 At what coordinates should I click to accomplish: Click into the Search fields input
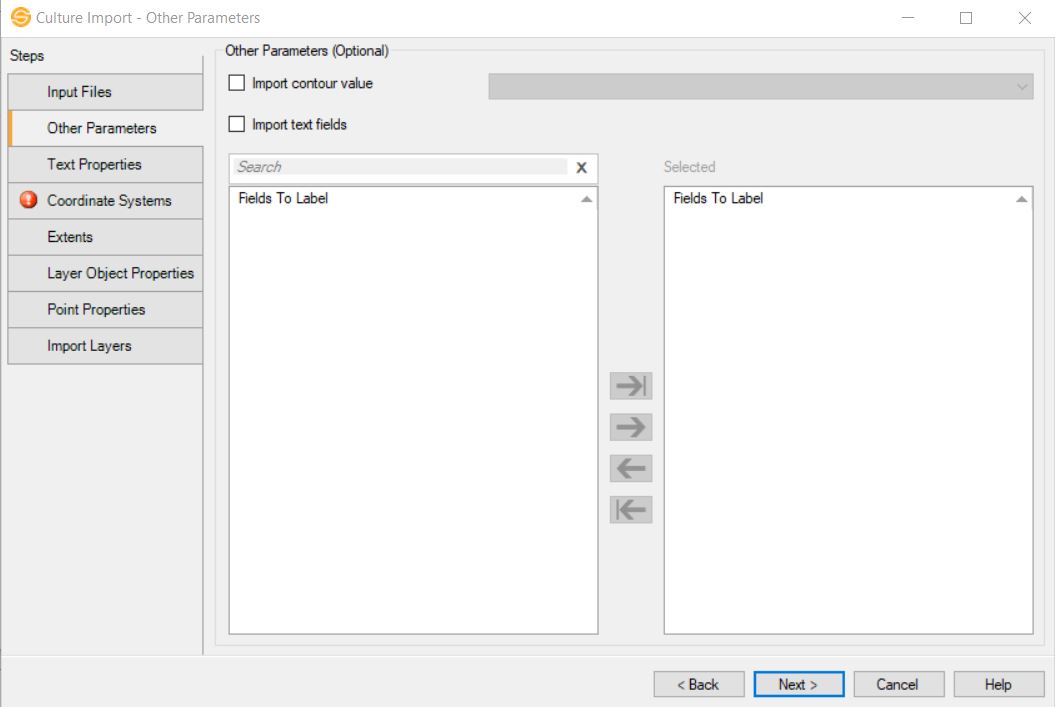pos(400,167)
